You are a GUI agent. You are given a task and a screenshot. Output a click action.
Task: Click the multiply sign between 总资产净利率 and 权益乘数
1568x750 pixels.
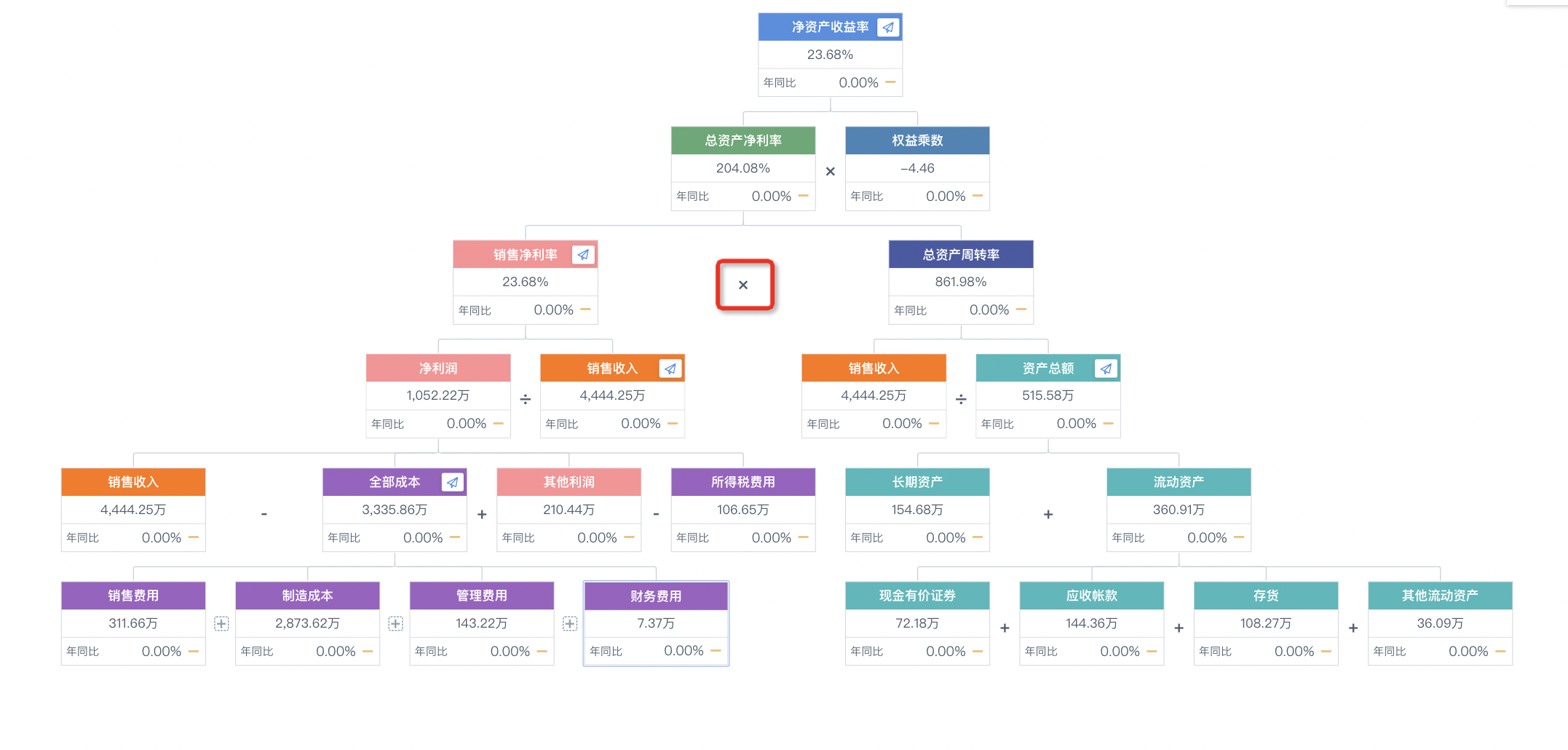point(830,172)
